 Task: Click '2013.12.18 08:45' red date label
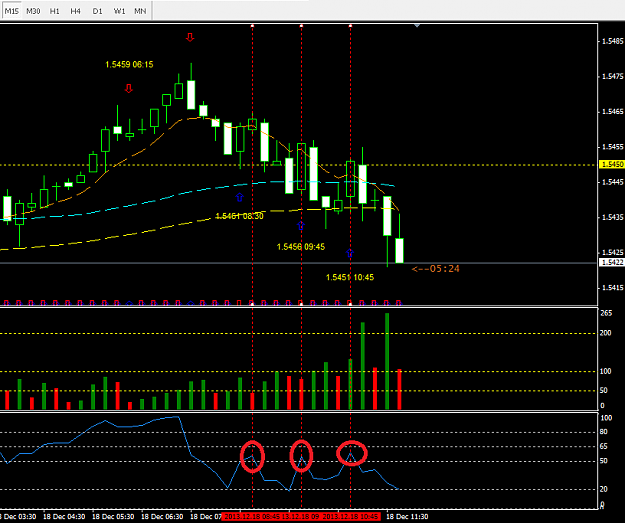tap(251, 517)
